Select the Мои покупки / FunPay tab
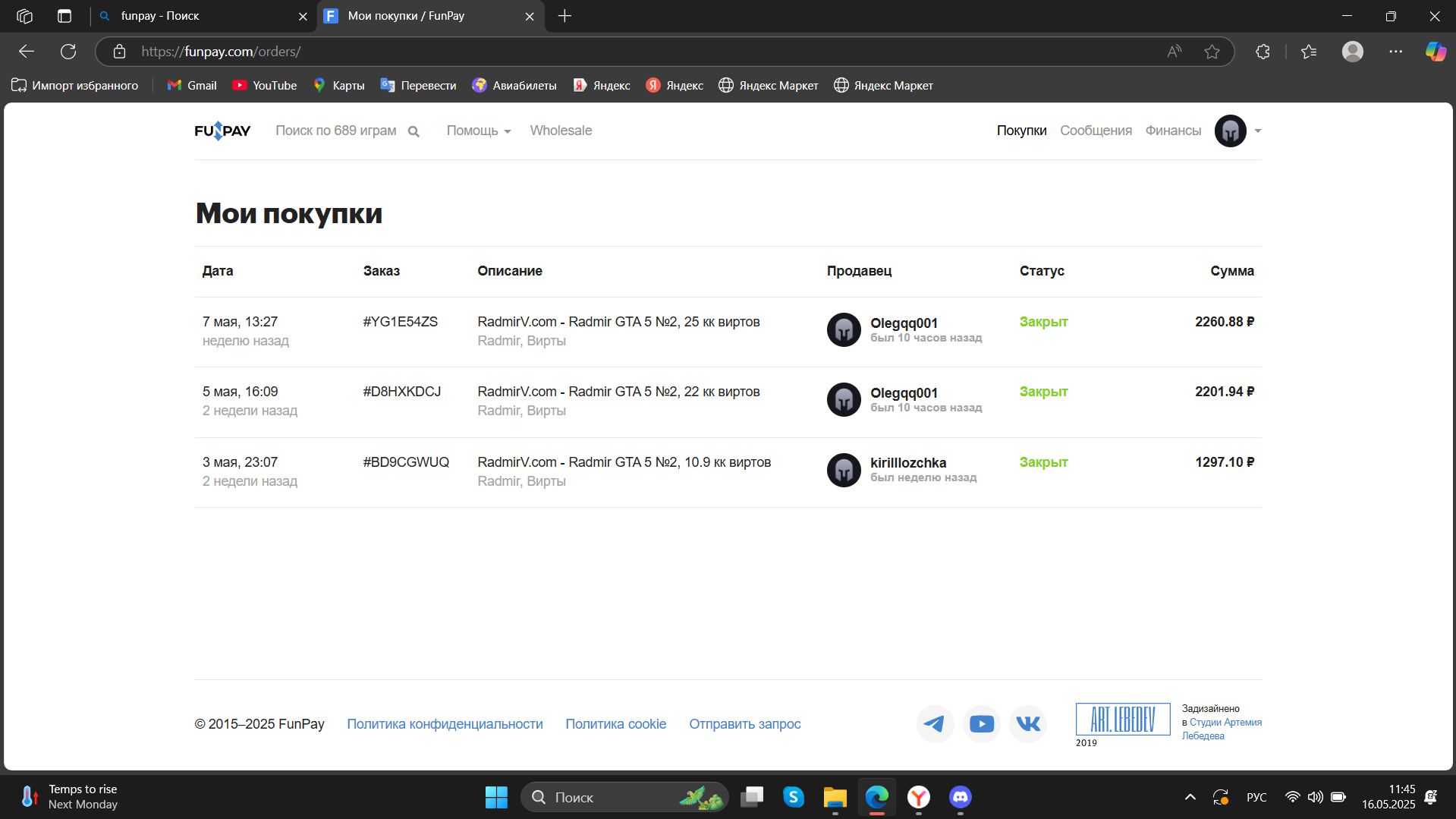 tap(429, 16)
